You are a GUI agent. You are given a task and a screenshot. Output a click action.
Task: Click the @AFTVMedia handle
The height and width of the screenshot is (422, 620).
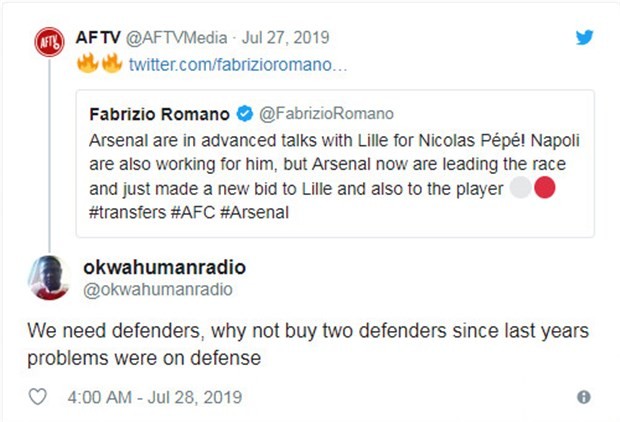click(175, 38)
